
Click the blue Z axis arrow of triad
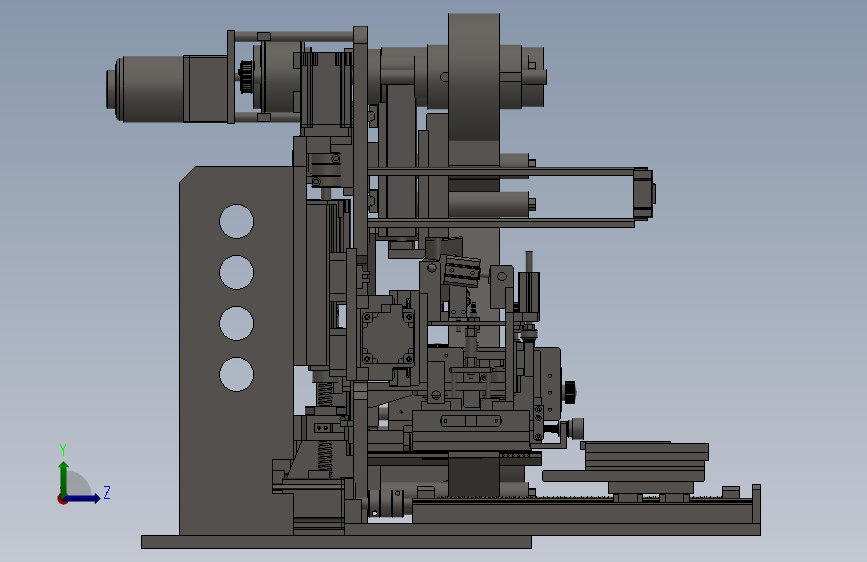(84, 498)
